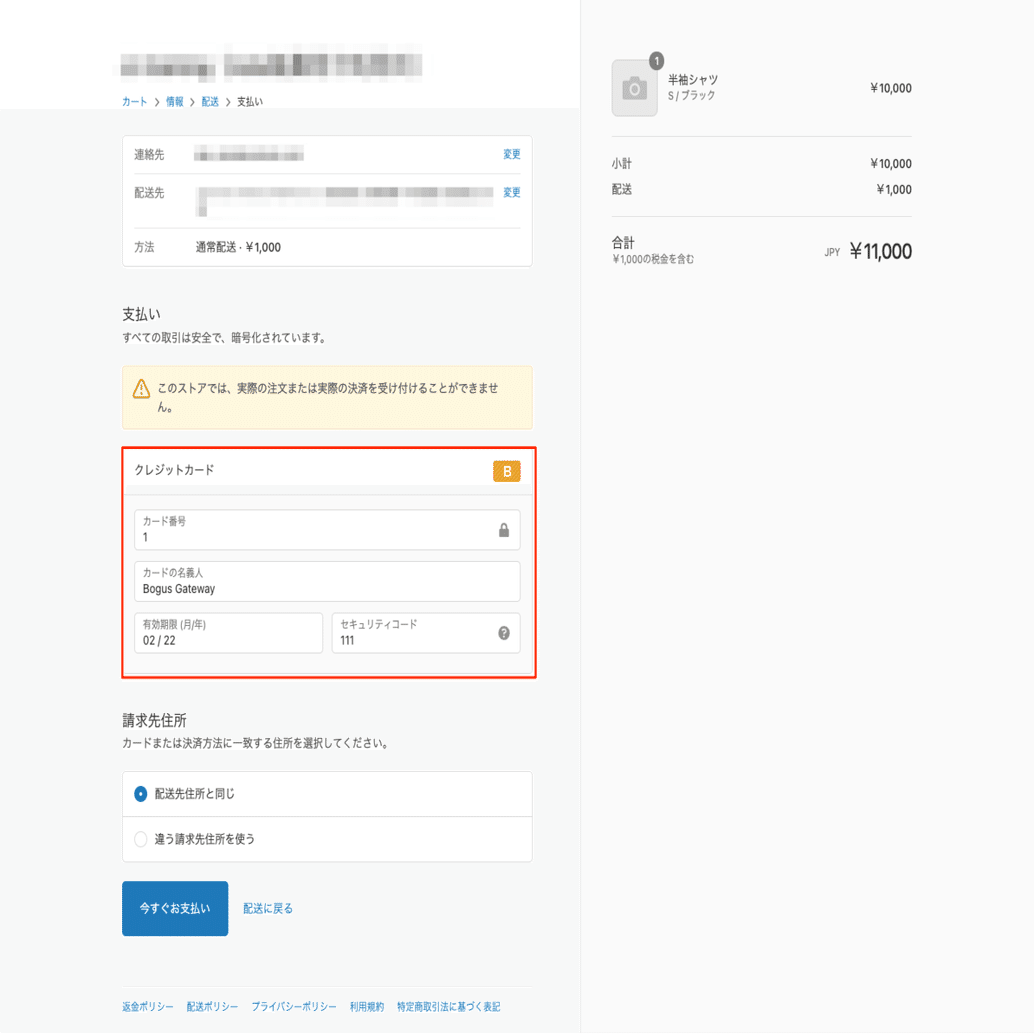
Task: View the プライバシーポリシー page
Action: (x=293, y=1007)
